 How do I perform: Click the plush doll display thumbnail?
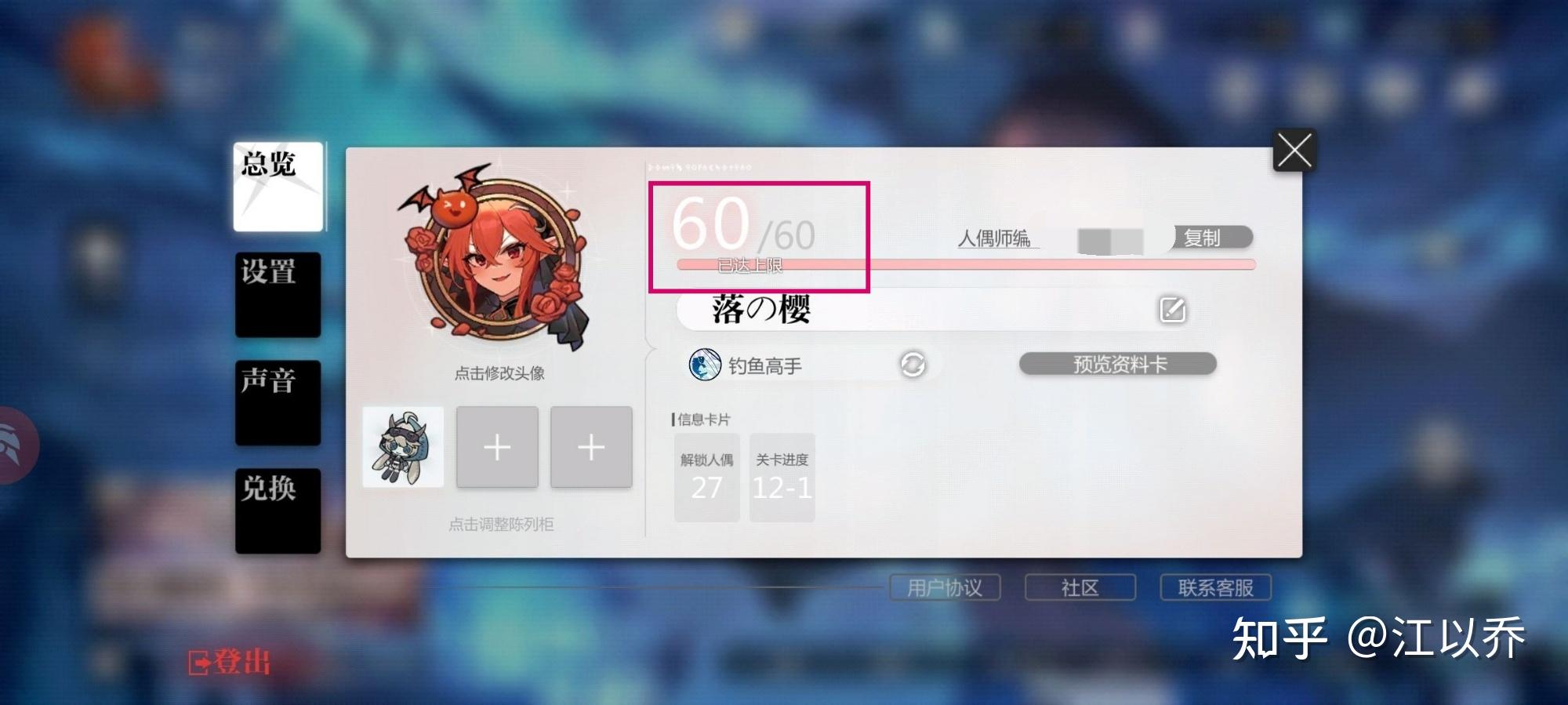tap(403, 447)
